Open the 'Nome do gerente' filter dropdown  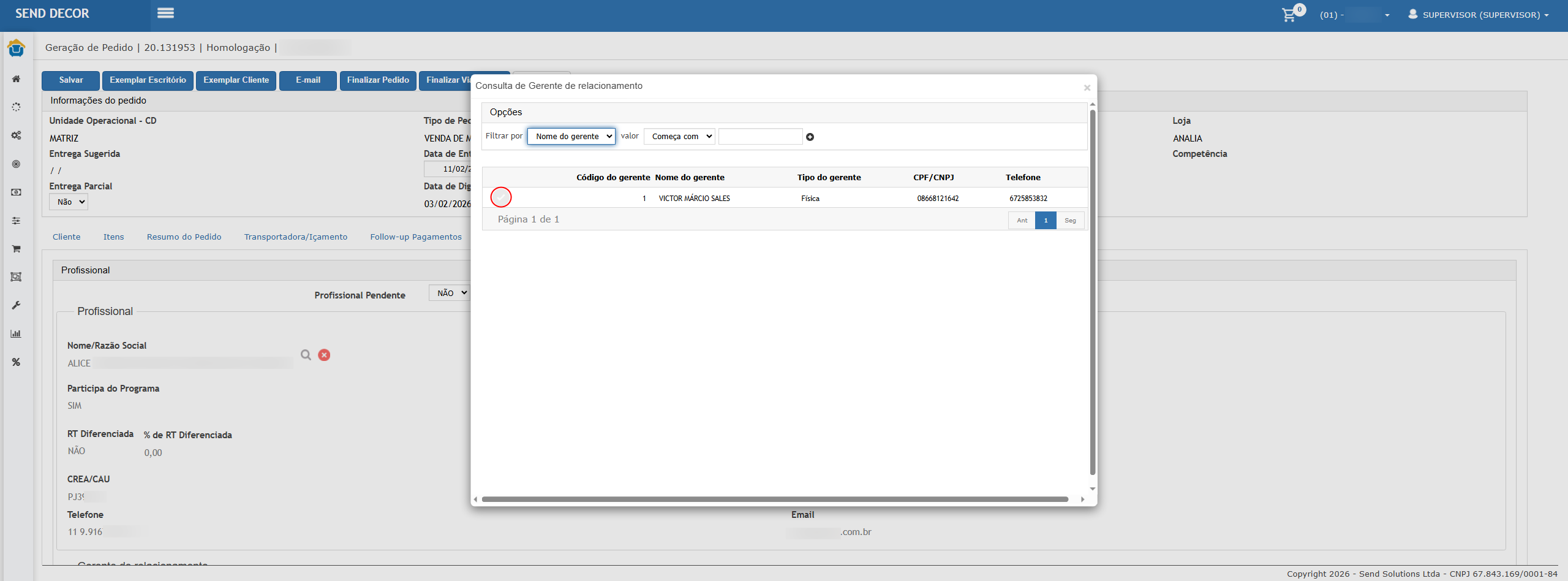[x=571, y=136]
